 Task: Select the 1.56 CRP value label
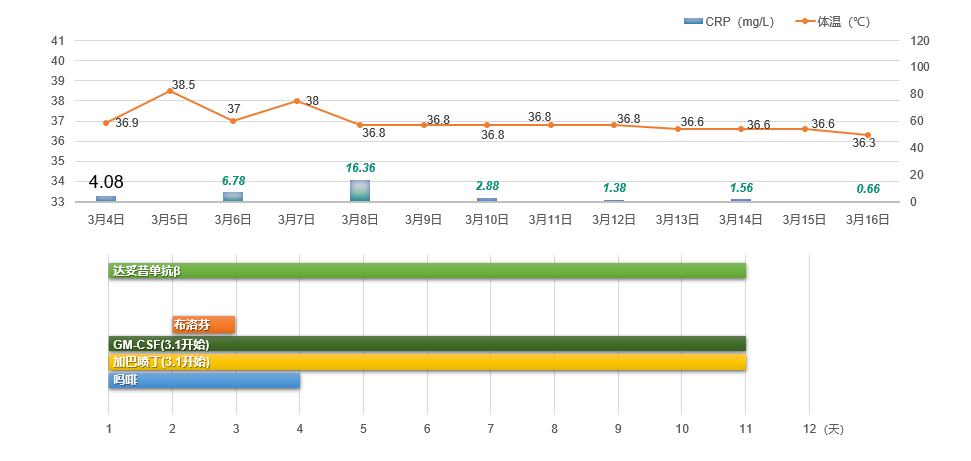pos(741,188)
